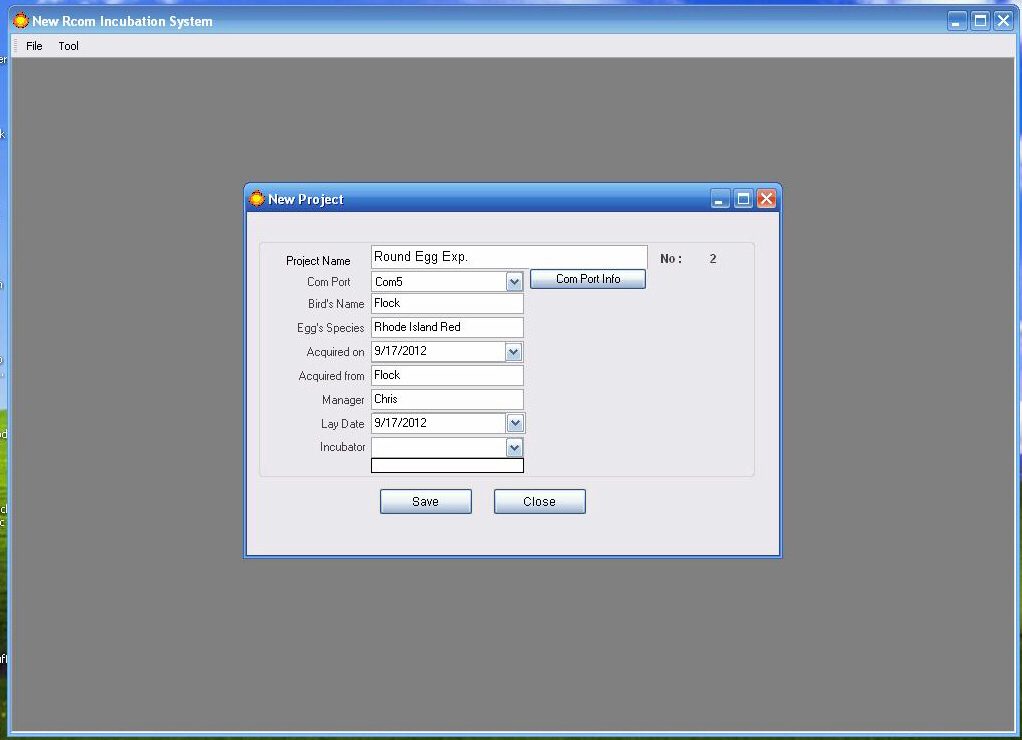Expand the Incubator dropdown list
This screenshot has height=740, width=1022.
(x=514, y=448)
